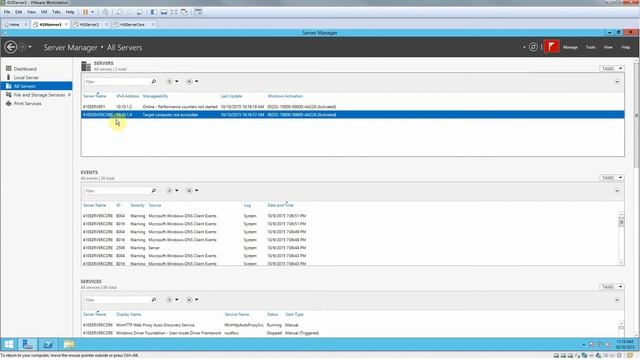This screenshot has height=360, width=640.
Task: Select the 410SERVER1 server row
Action: (353, 107)
